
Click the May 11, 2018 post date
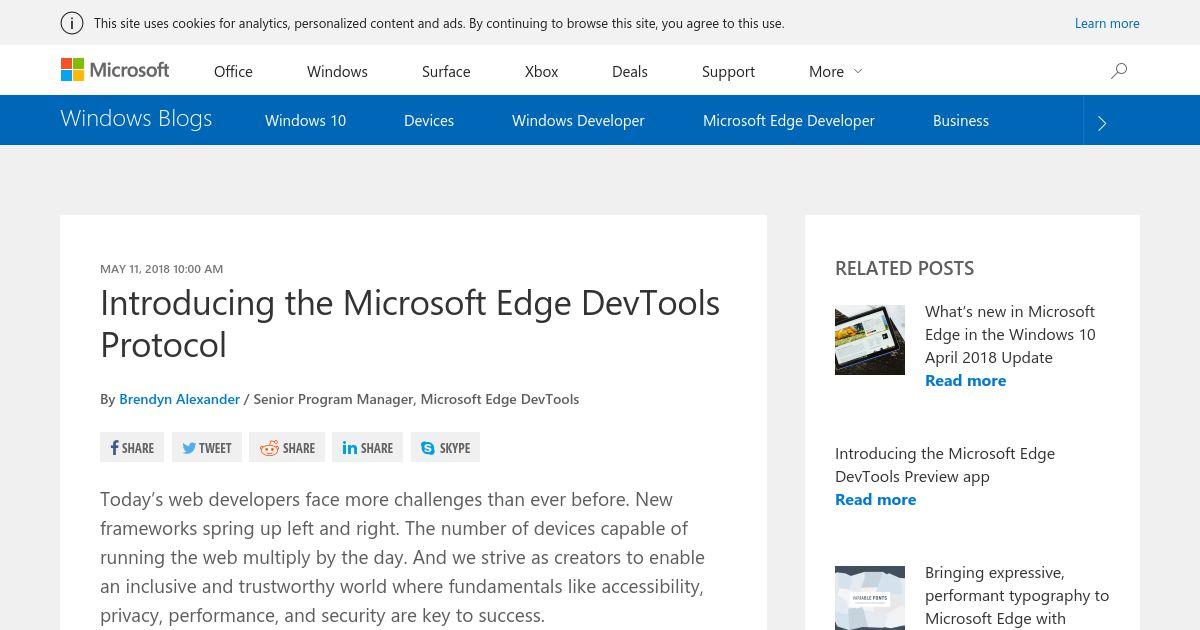[x=161, y=268]
